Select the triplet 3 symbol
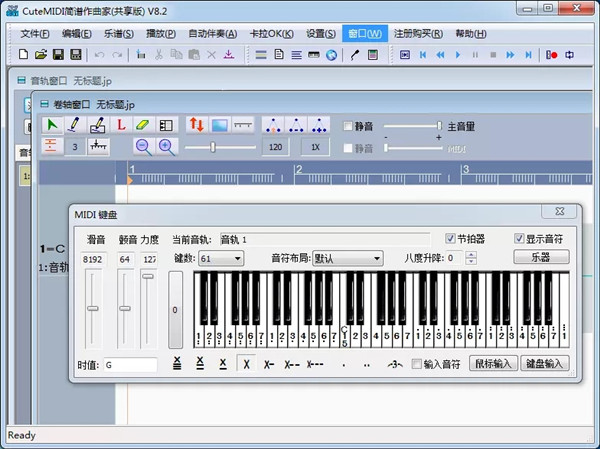This screenshot has width=600, height=449. [395, 364]
